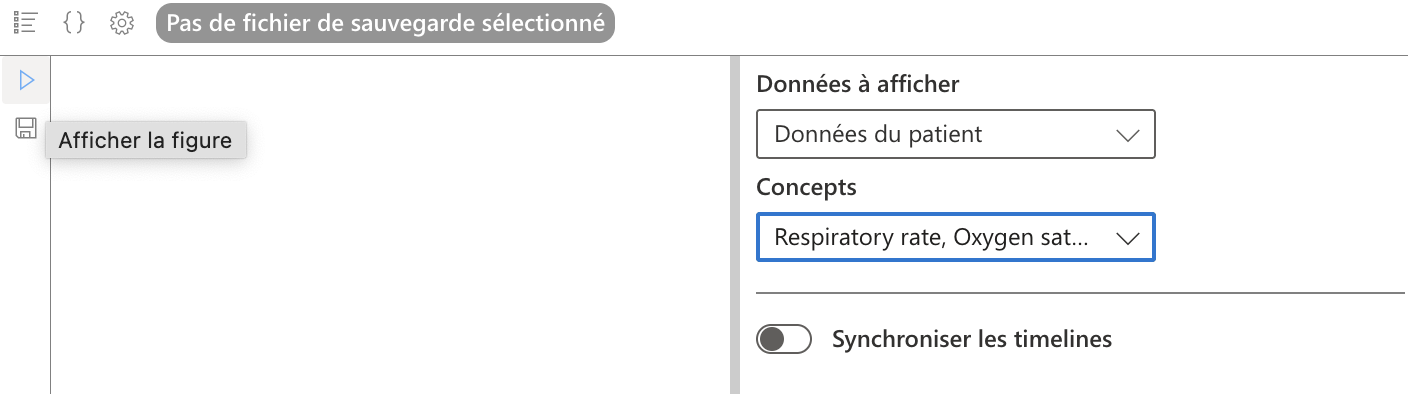
Task: Click the chevron arrow of Données du patient
Action: [1127, 135]
